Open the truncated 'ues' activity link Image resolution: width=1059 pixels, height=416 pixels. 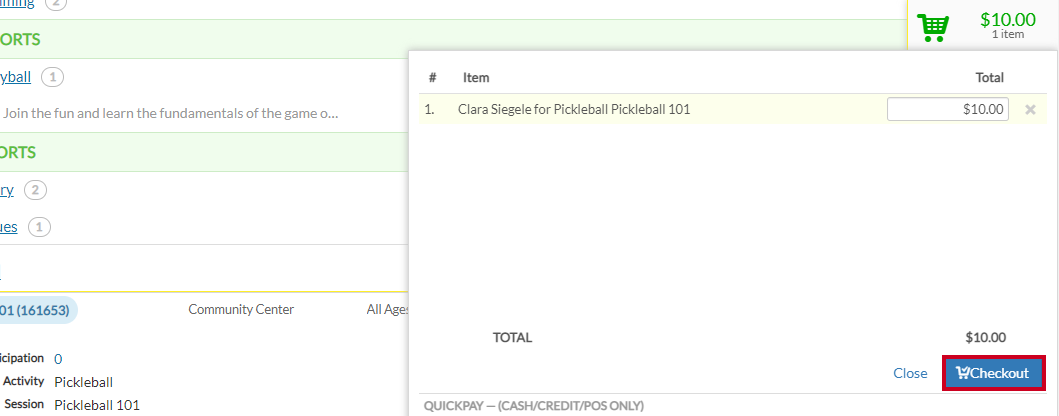(9, 227)
